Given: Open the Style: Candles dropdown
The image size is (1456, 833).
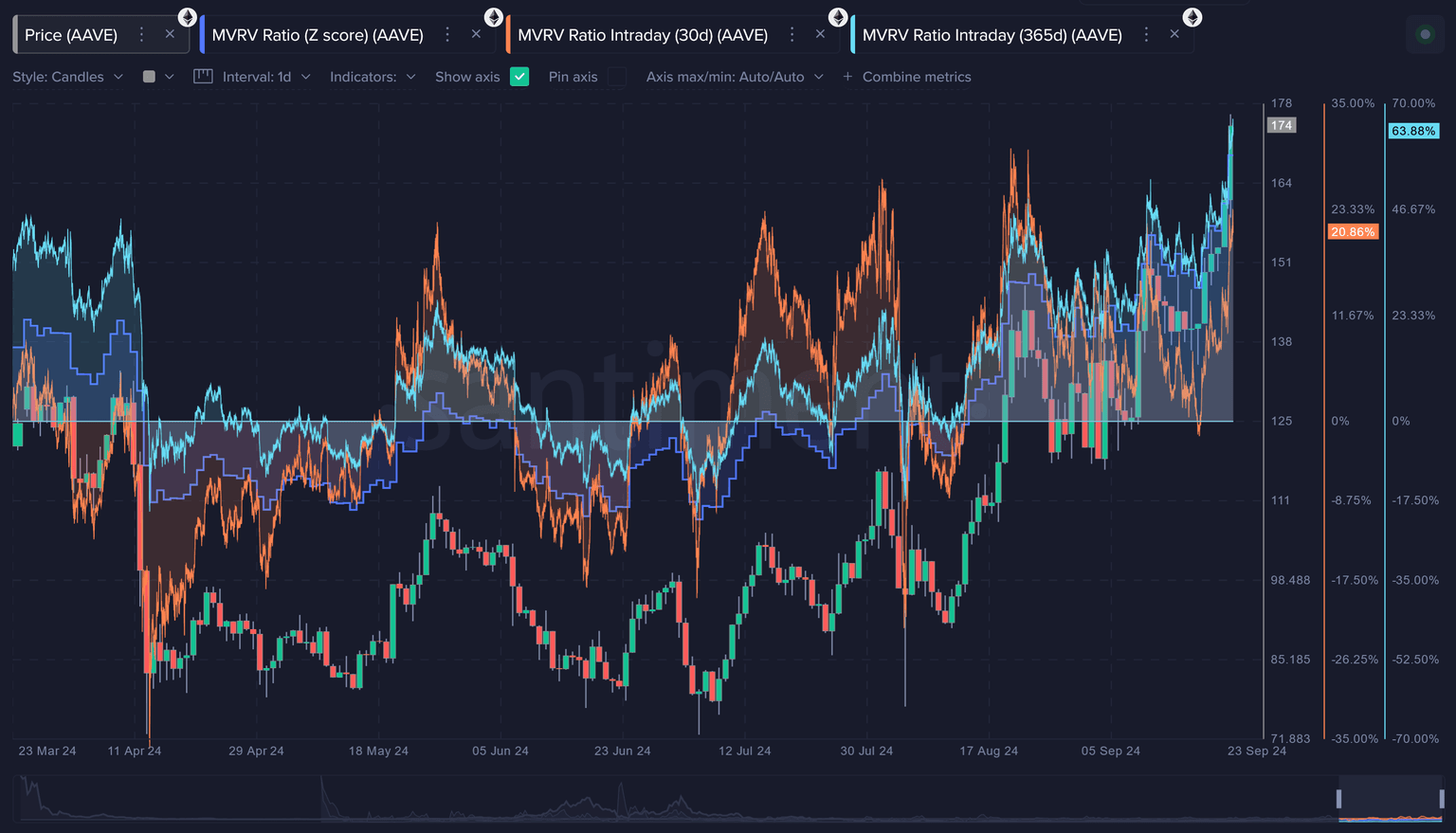Looking at the screenshot, I should tap(67, 77).
